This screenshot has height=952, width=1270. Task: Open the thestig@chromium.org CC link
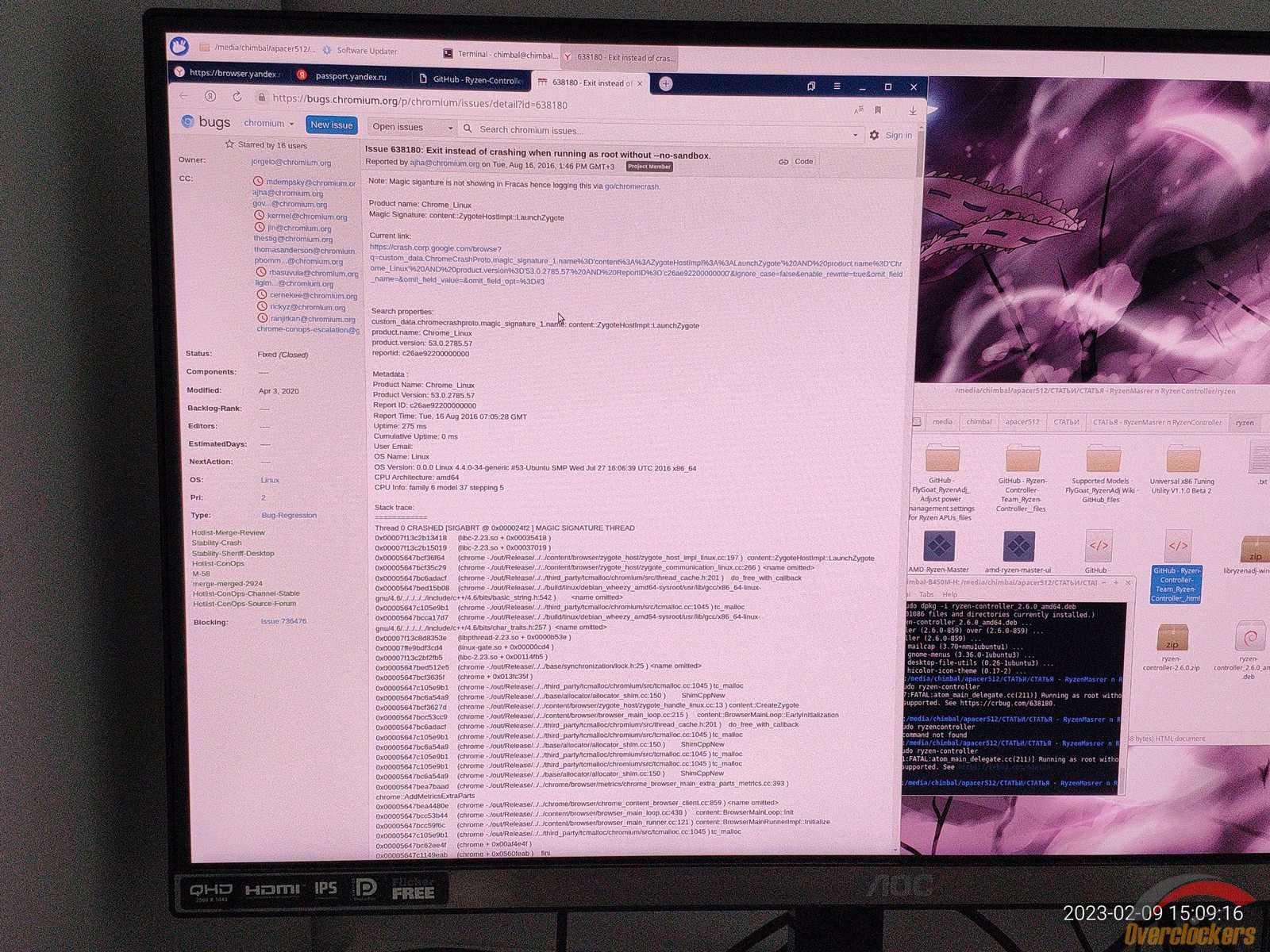click(x=293, y=239)
